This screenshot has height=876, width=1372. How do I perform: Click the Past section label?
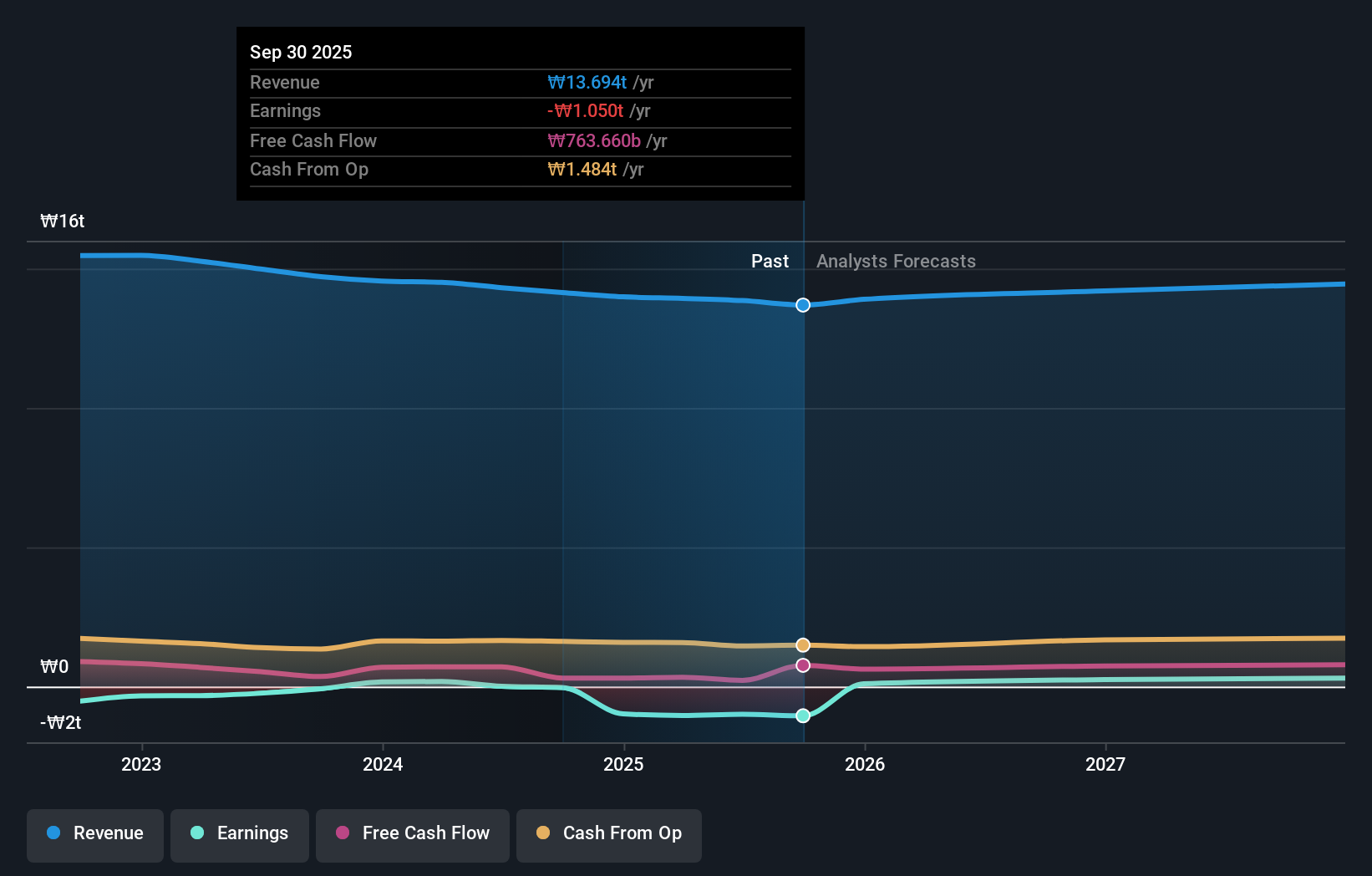pyautogui.click(x=770, y=262)
